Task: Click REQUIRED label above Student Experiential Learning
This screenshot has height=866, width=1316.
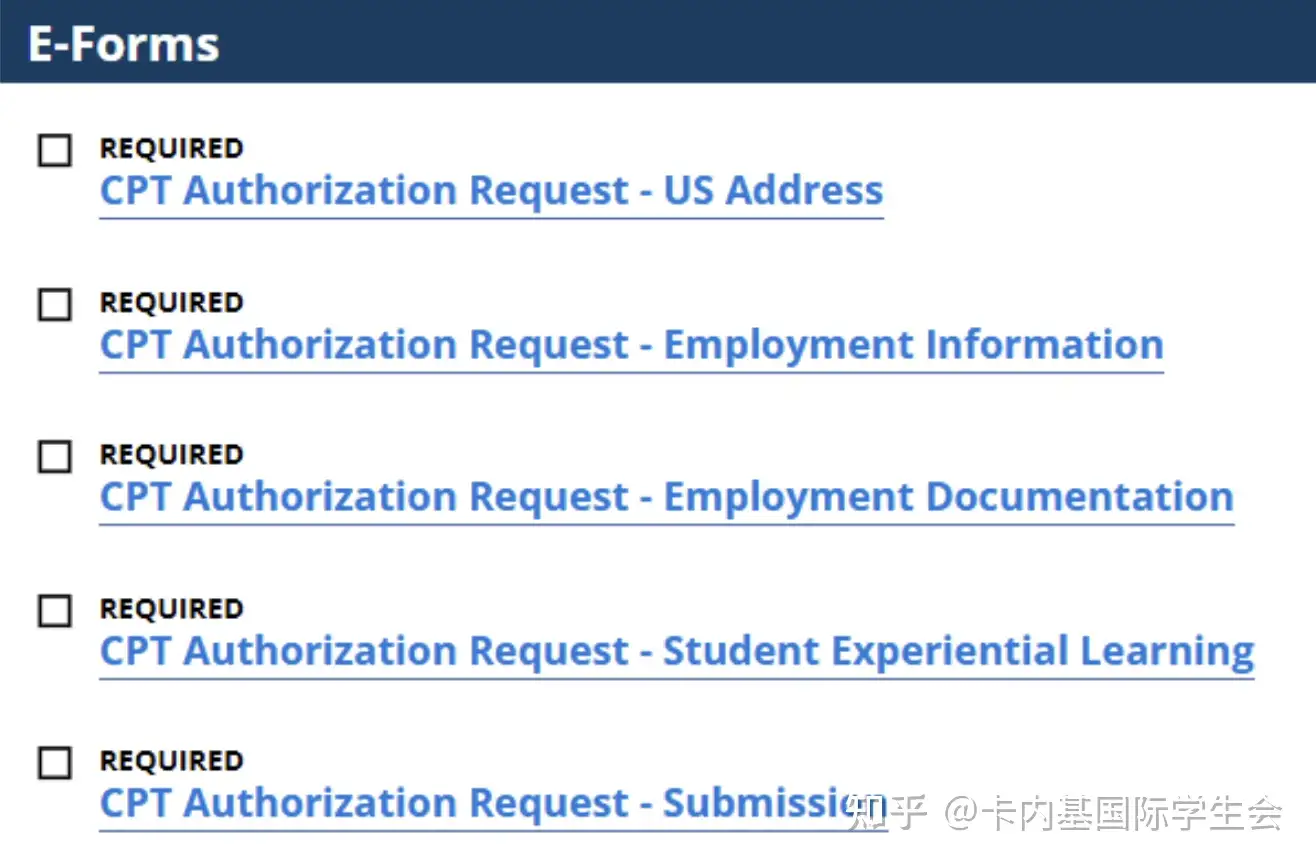Action: coord(171,608)
